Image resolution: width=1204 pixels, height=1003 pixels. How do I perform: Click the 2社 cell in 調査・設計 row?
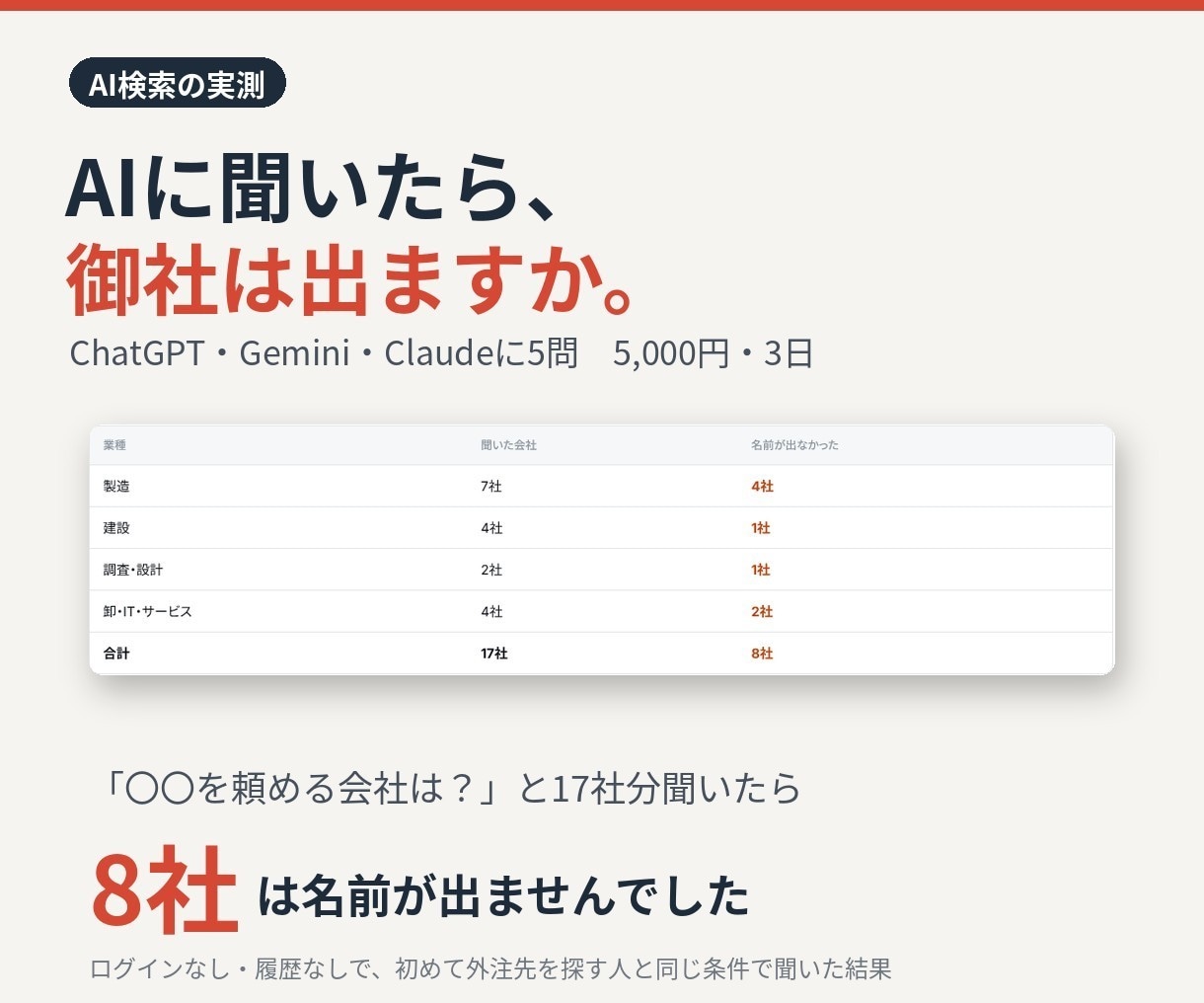(x=491, y=570)
